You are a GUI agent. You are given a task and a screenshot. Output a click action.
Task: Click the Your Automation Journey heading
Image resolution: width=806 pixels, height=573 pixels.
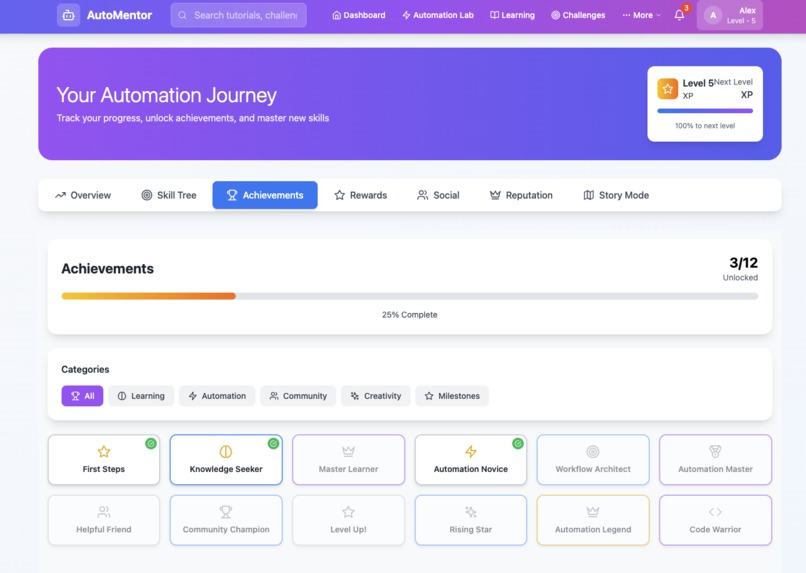coord(167,95)
